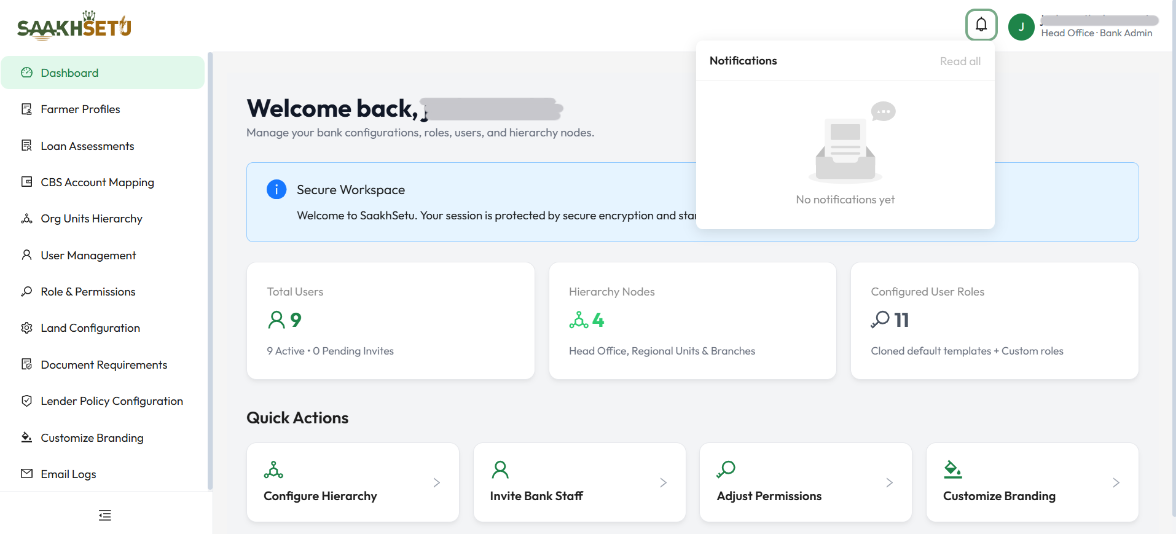Click the Quick Actions heading
The image size is (1176, 534).
tap(298, 418)
